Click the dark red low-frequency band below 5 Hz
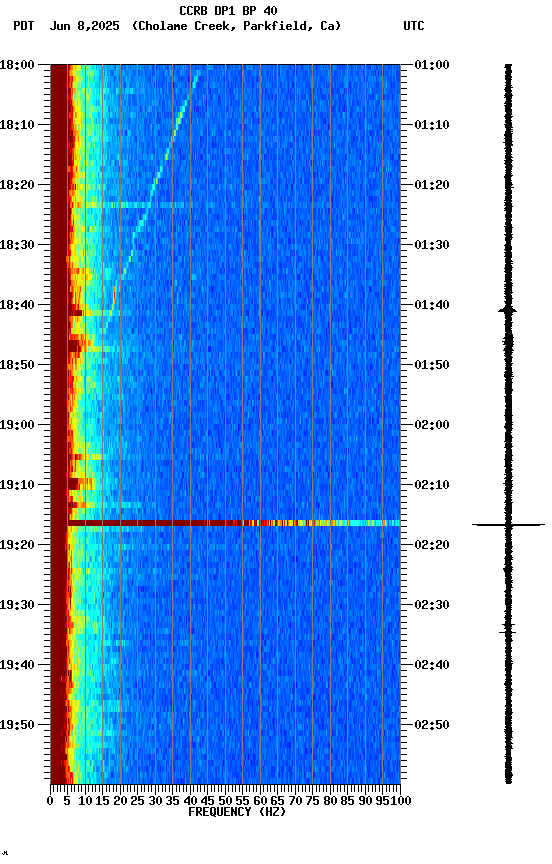The width and height of the screenshot is (552, 864). (59, 424)
